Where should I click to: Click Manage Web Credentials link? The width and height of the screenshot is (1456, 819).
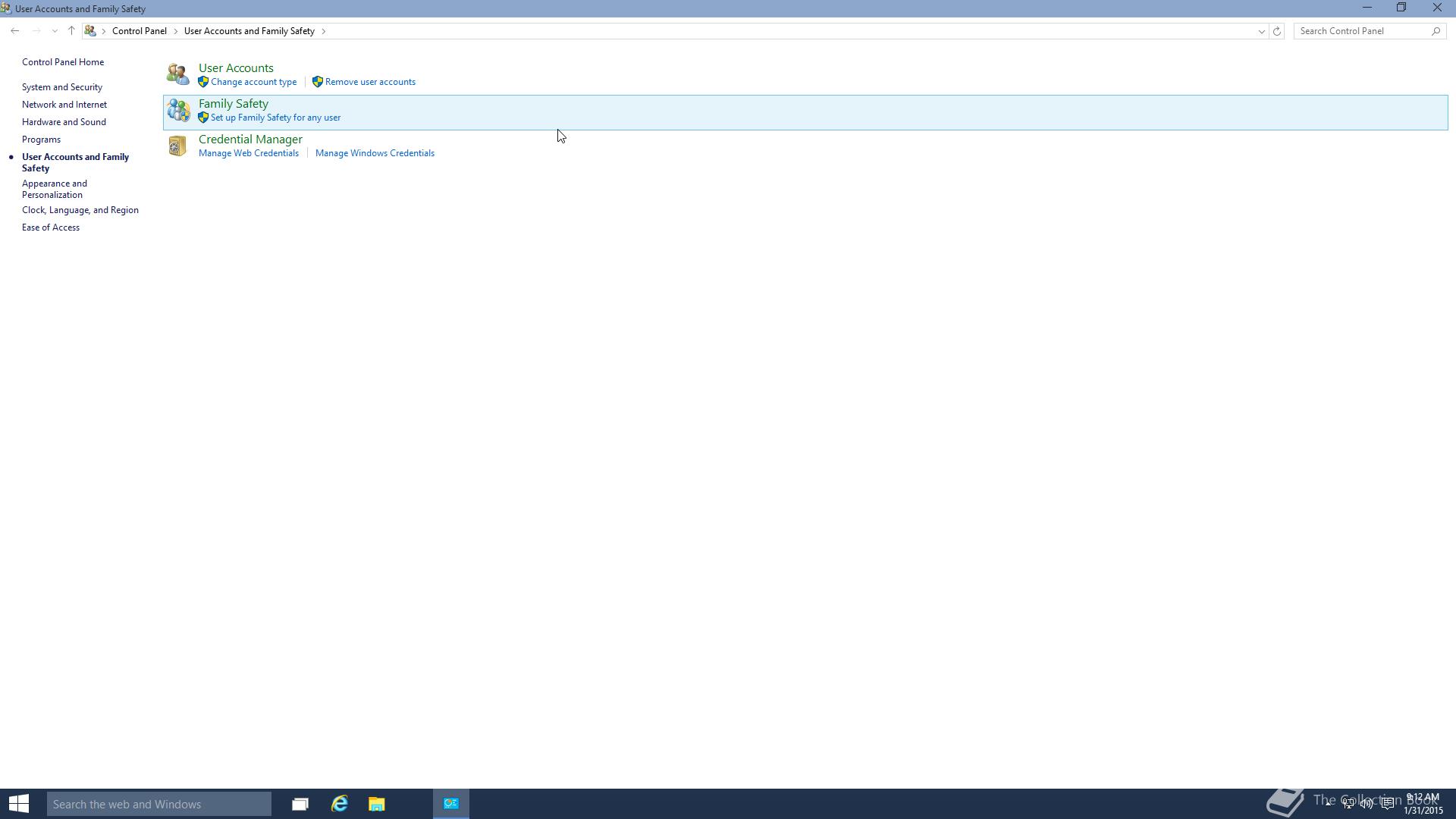point(249,153)
